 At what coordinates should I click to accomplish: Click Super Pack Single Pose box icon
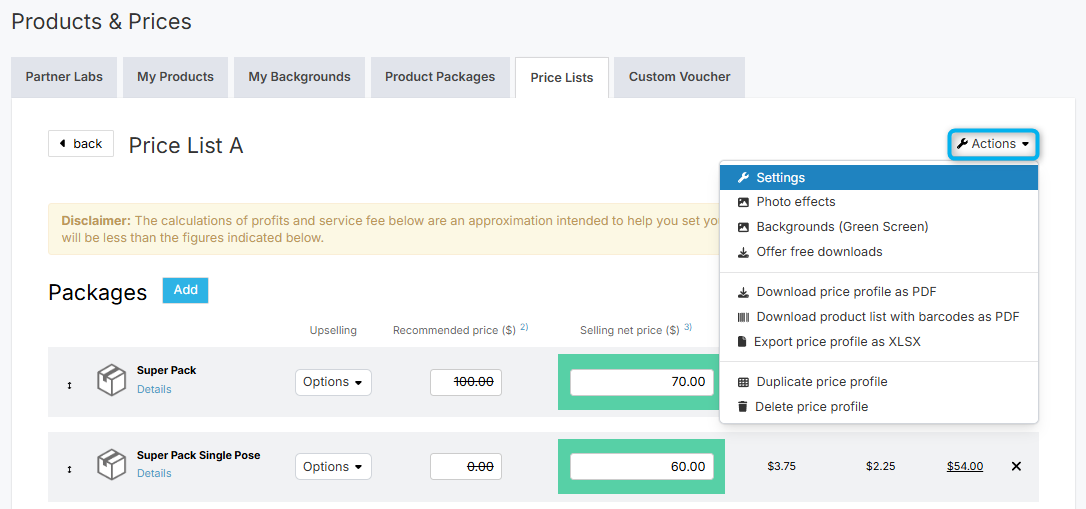111,465
